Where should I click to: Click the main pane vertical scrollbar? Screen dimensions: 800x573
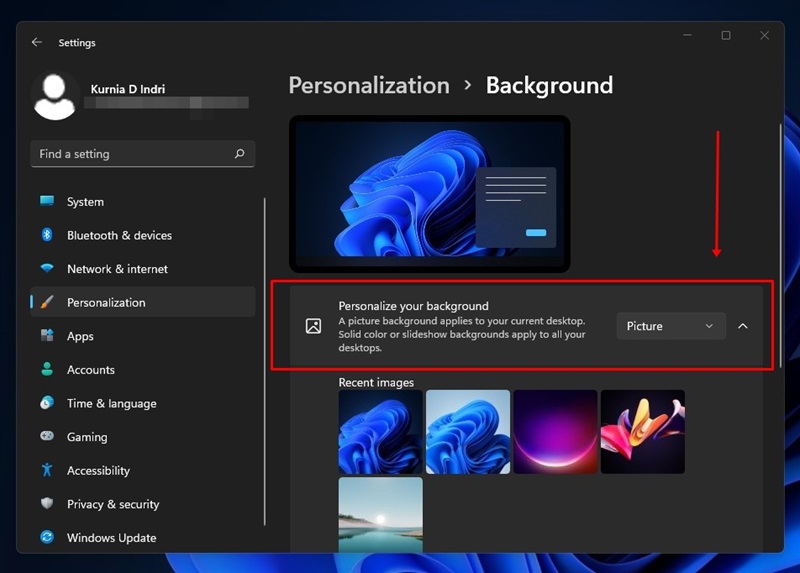[780, 244]
